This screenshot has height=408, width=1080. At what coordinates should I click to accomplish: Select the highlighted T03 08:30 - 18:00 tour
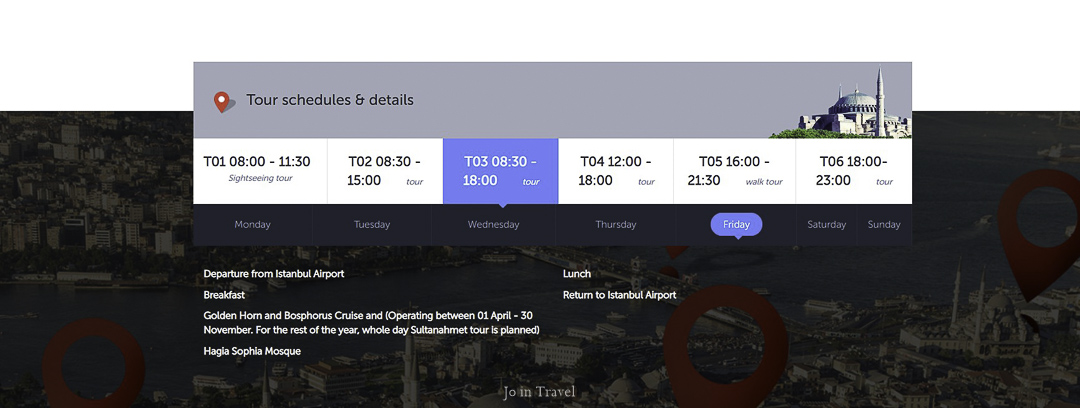click(500, 171)
